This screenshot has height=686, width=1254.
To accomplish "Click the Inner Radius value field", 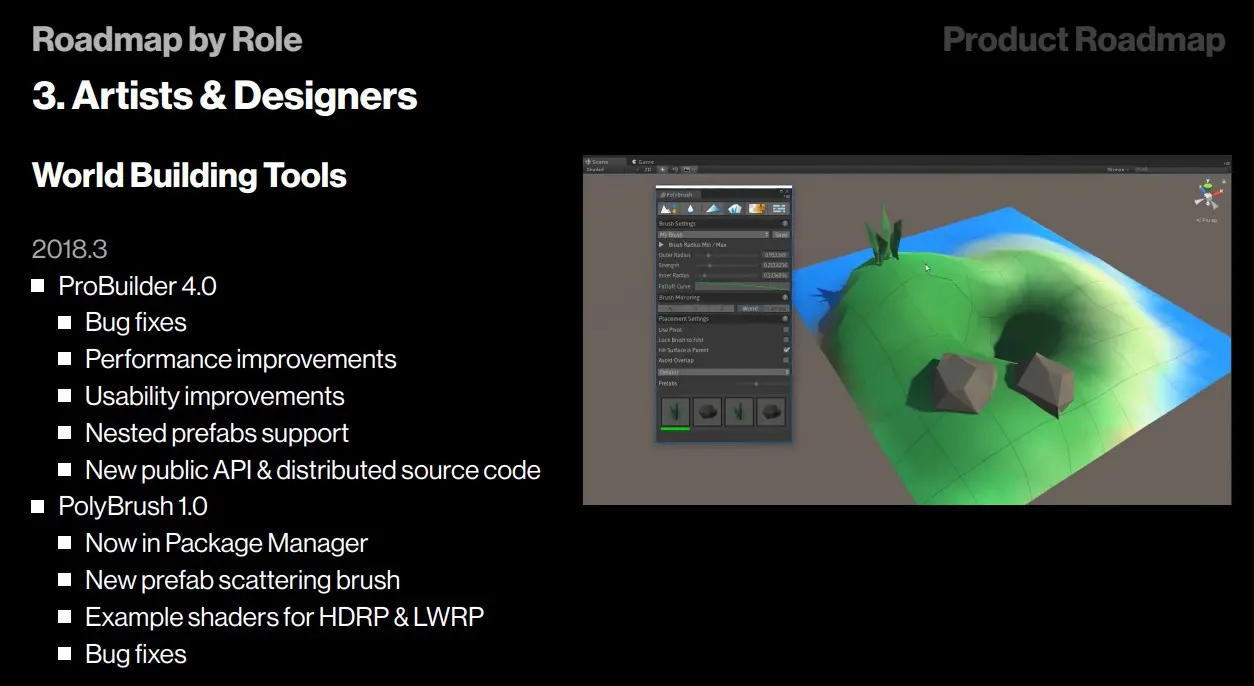I will (776, 275).
